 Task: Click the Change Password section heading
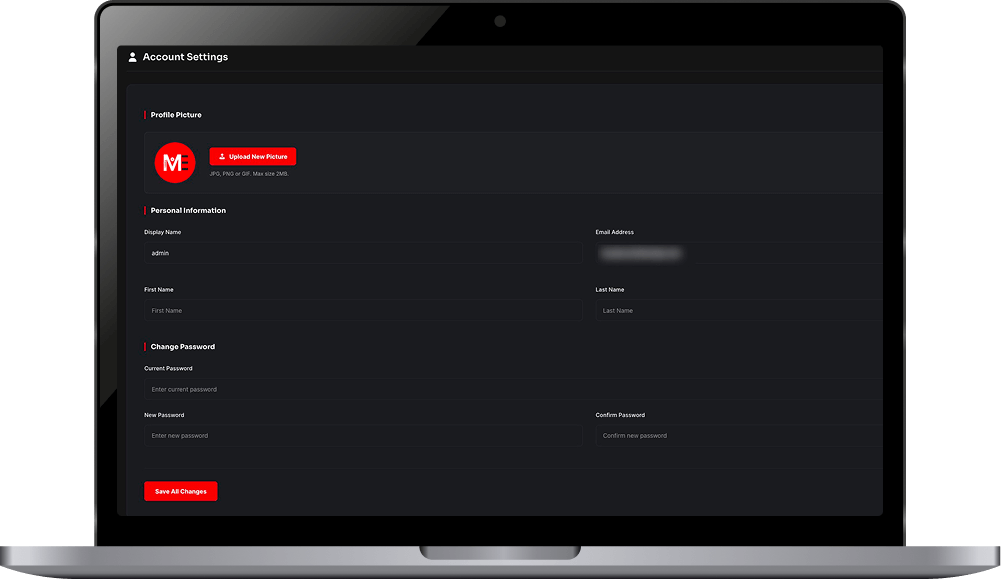tap(183, 346)
